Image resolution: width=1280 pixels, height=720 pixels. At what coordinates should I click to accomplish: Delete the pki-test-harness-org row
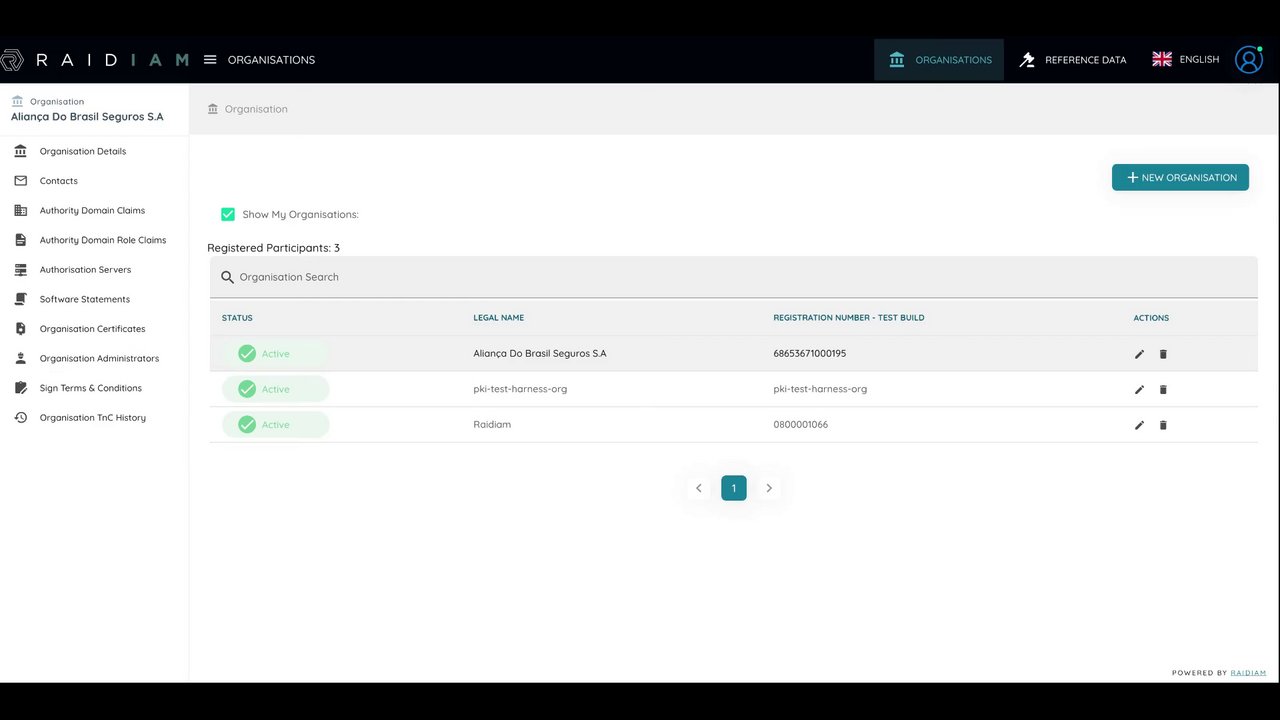pyautogui.click(x=1163, y=390)
